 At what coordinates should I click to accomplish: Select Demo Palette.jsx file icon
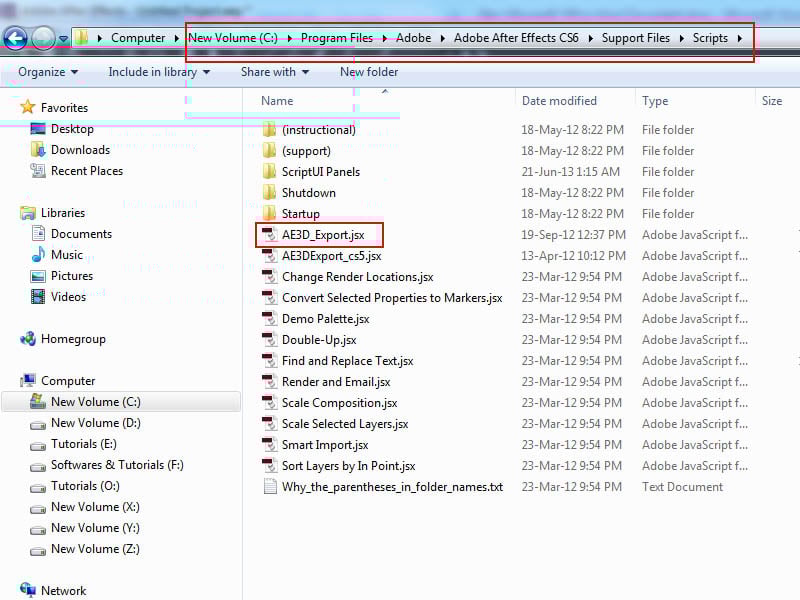click(269, 318)
